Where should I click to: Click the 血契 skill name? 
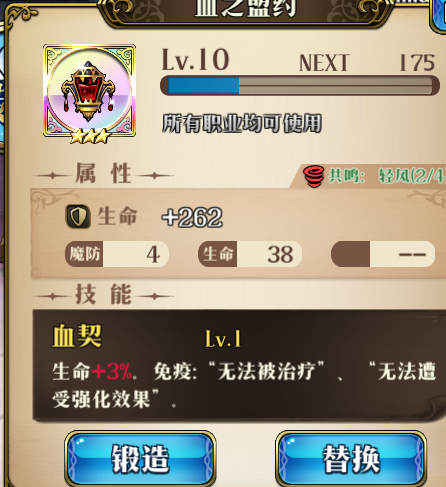[x=77, y=336]
